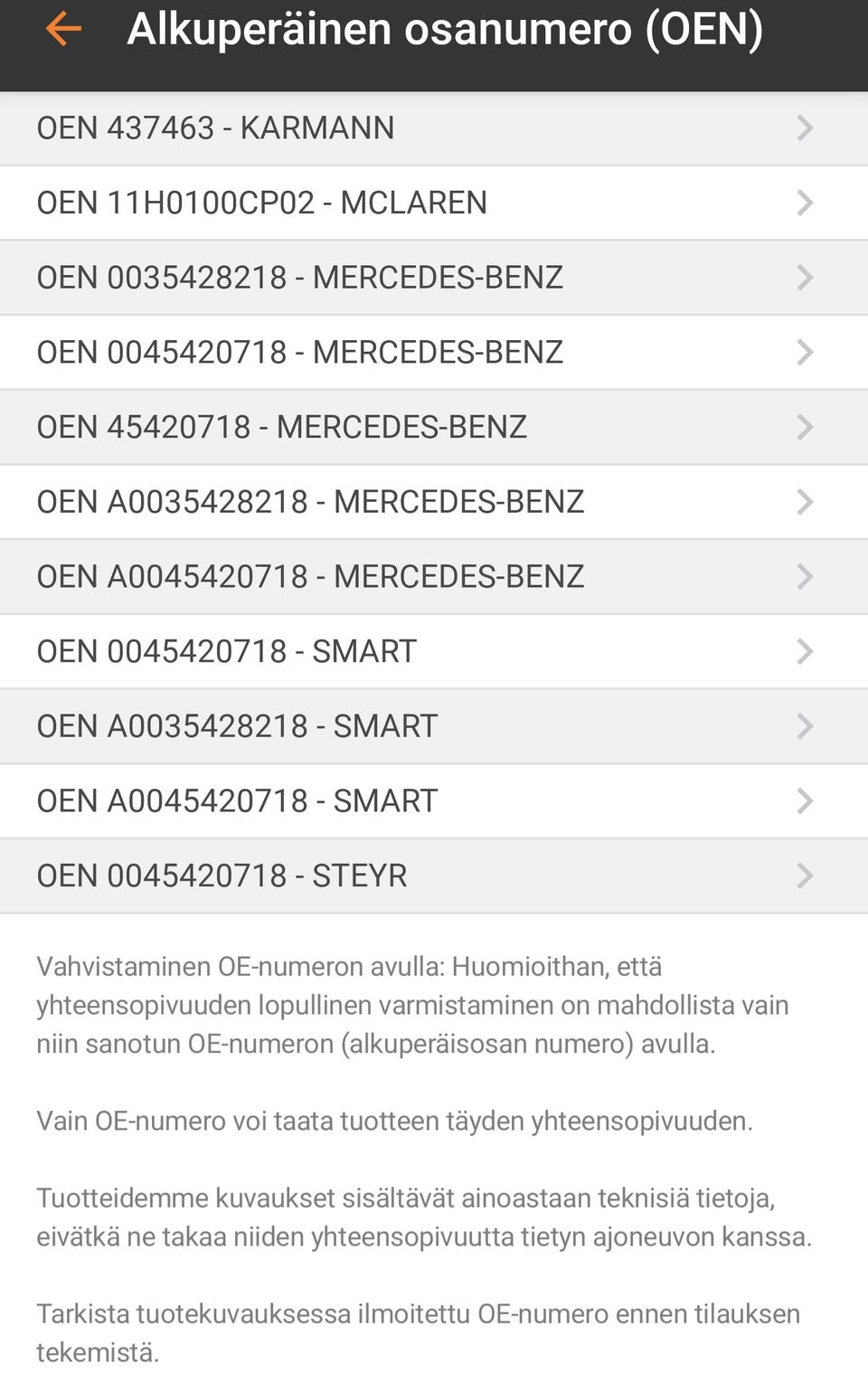Select the OEN 11H0100CP02 - MCLAREN entry
The width and height of the screenshot is (868, 1383).
262,203
